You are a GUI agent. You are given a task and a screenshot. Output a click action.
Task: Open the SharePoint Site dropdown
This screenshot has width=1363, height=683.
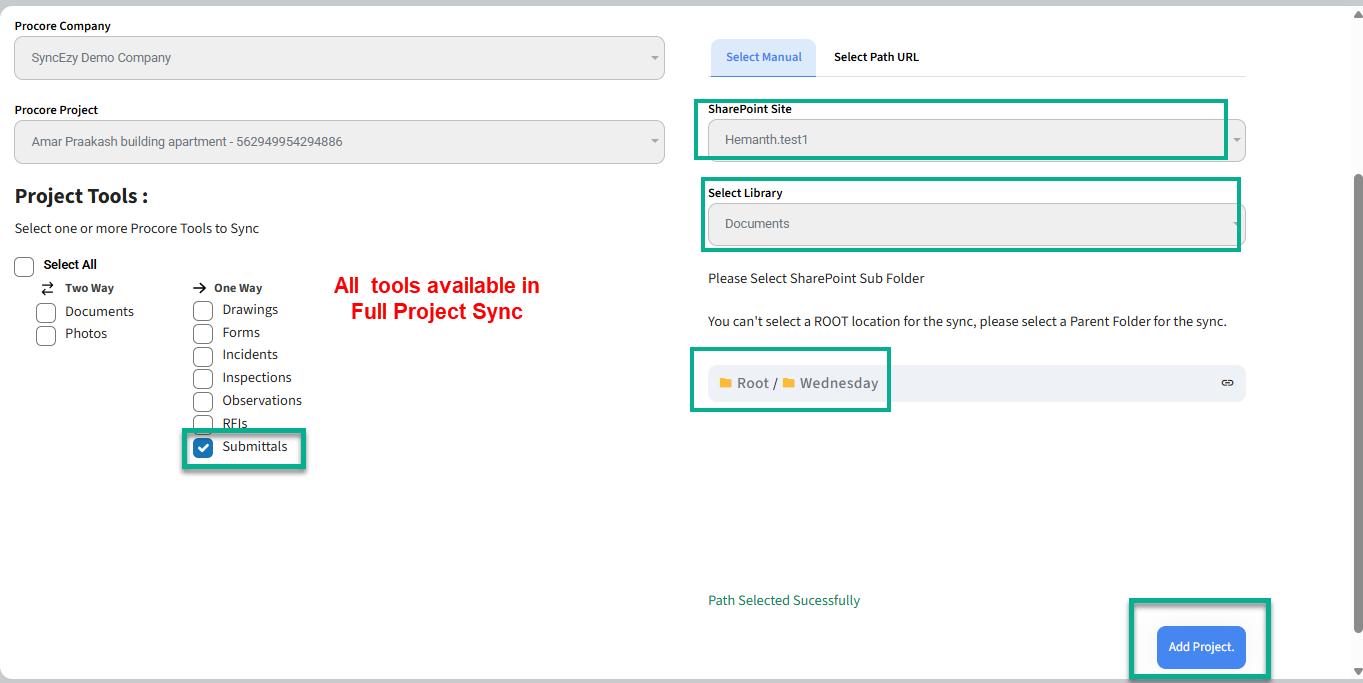point(976,140)
